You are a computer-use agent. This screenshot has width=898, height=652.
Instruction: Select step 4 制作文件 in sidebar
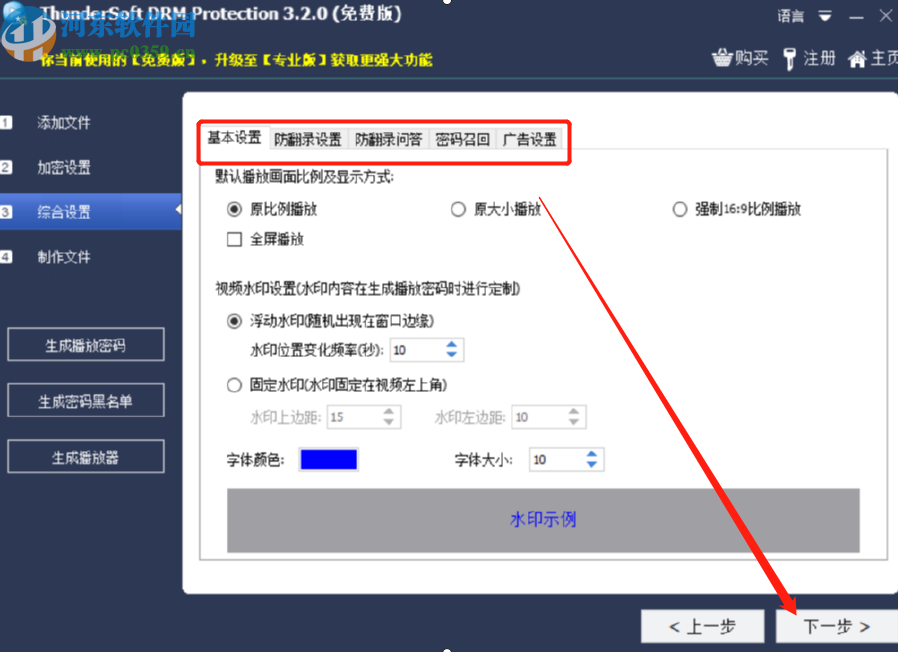[62, 257]
